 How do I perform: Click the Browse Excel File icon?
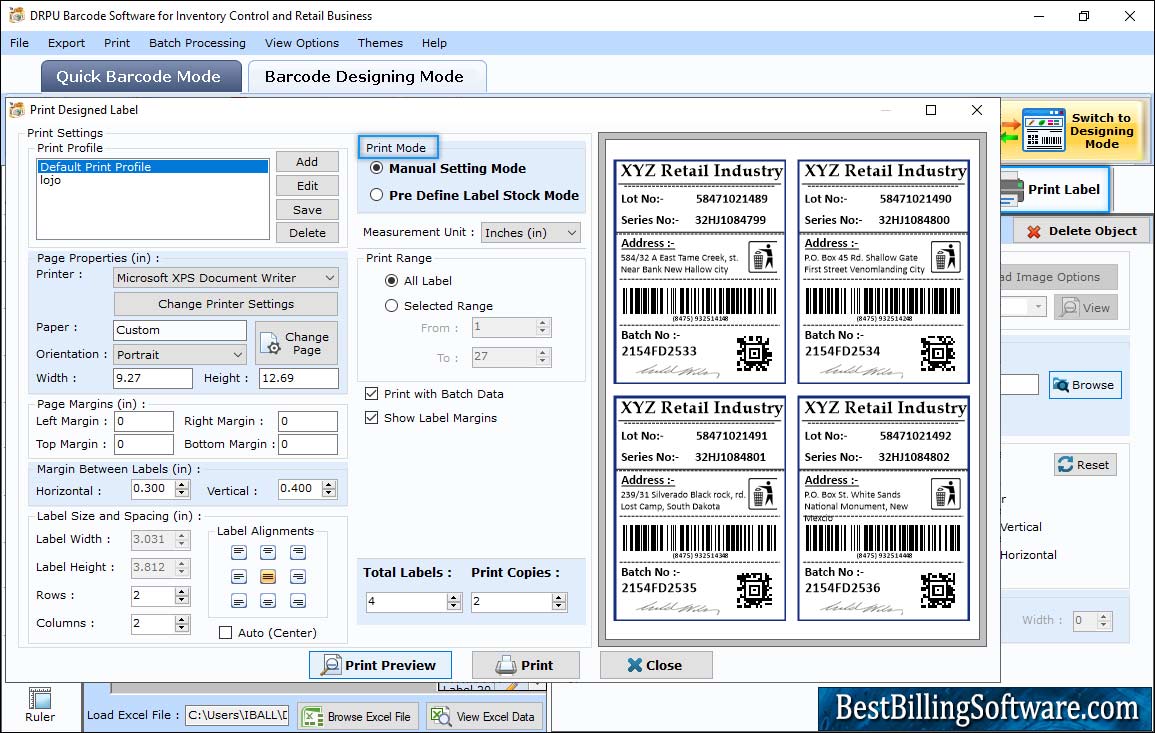click(313, 716)
